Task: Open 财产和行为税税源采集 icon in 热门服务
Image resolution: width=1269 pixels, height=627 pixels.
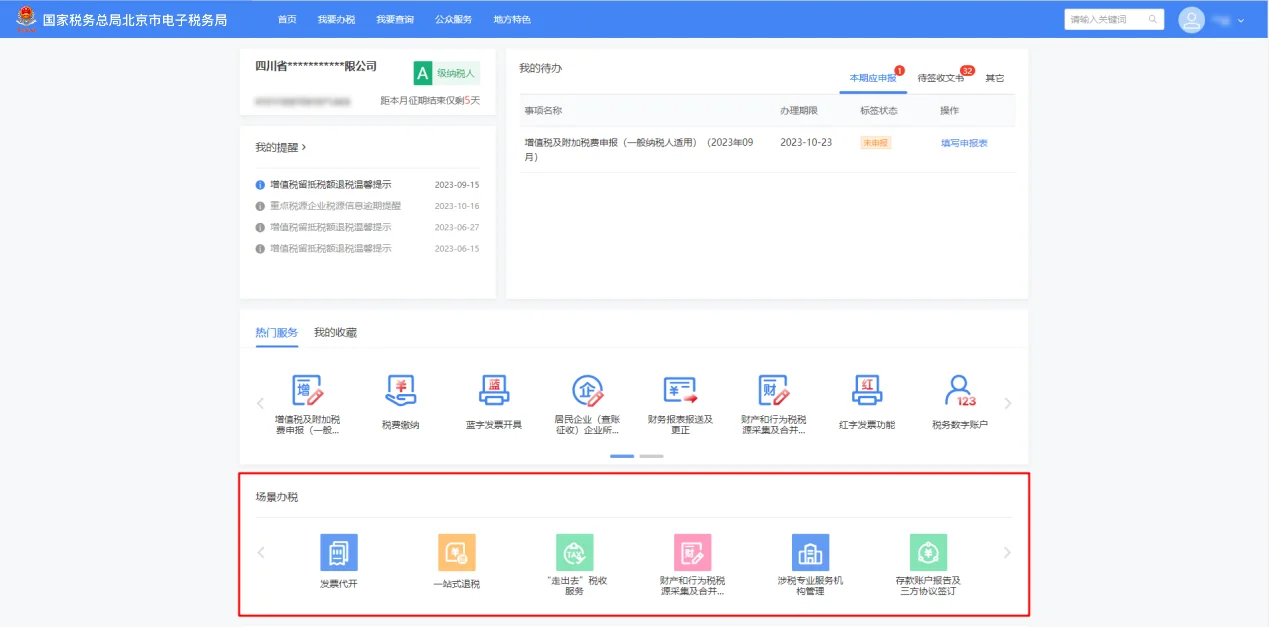Action: (774, 390)
